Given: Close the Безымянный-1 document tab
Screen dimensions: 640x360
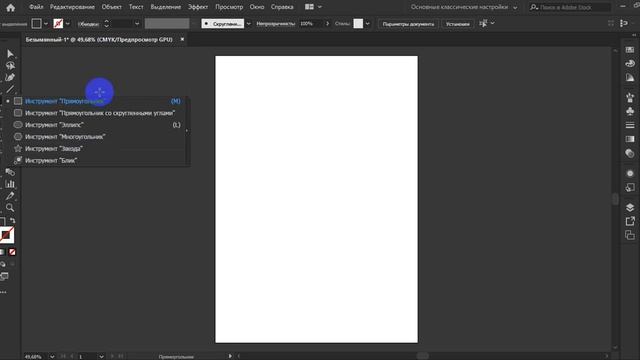Looking at the screenshot, I should (182, 39).
